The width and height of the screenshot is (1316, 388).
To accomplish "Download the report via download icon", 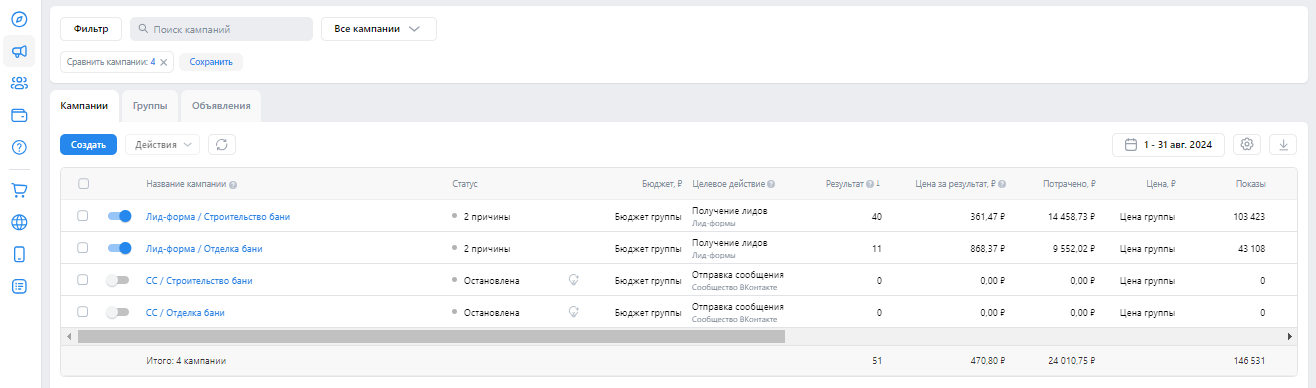I will coord(1283,145).
